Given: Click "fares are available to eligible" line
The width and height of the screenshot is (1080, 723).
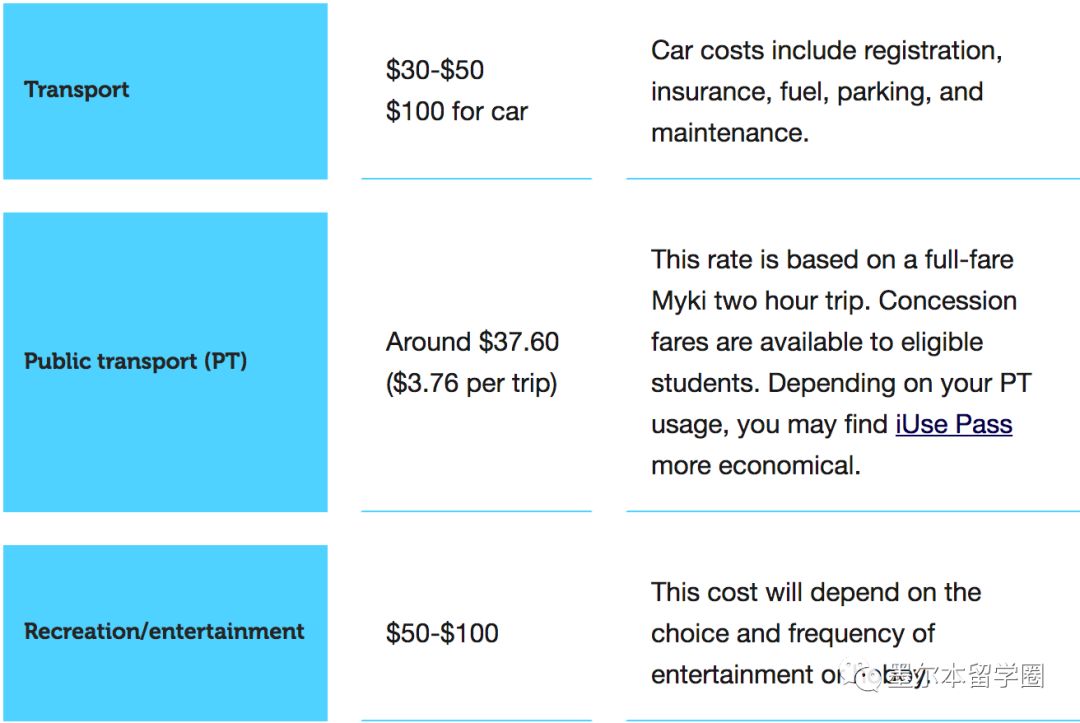Looking at the screenshot, I should tap(817, 342).
